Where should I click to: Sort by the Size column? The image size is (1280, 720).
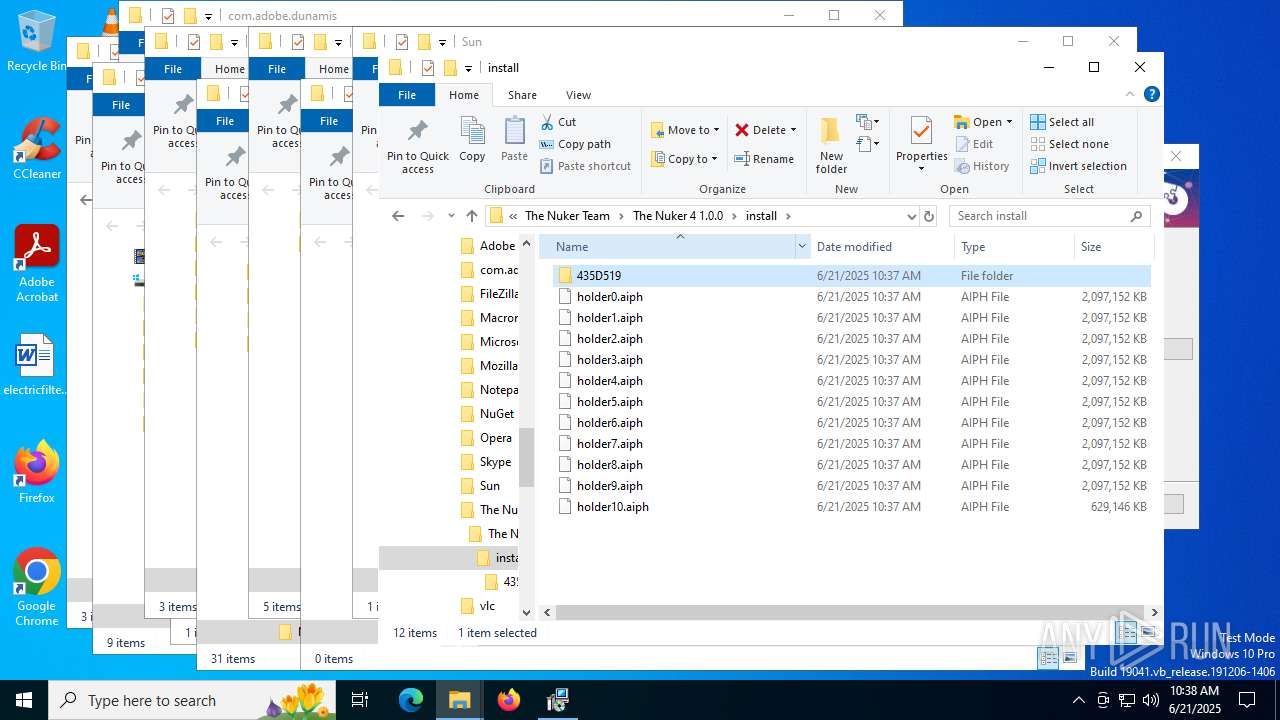(1113, 247)
